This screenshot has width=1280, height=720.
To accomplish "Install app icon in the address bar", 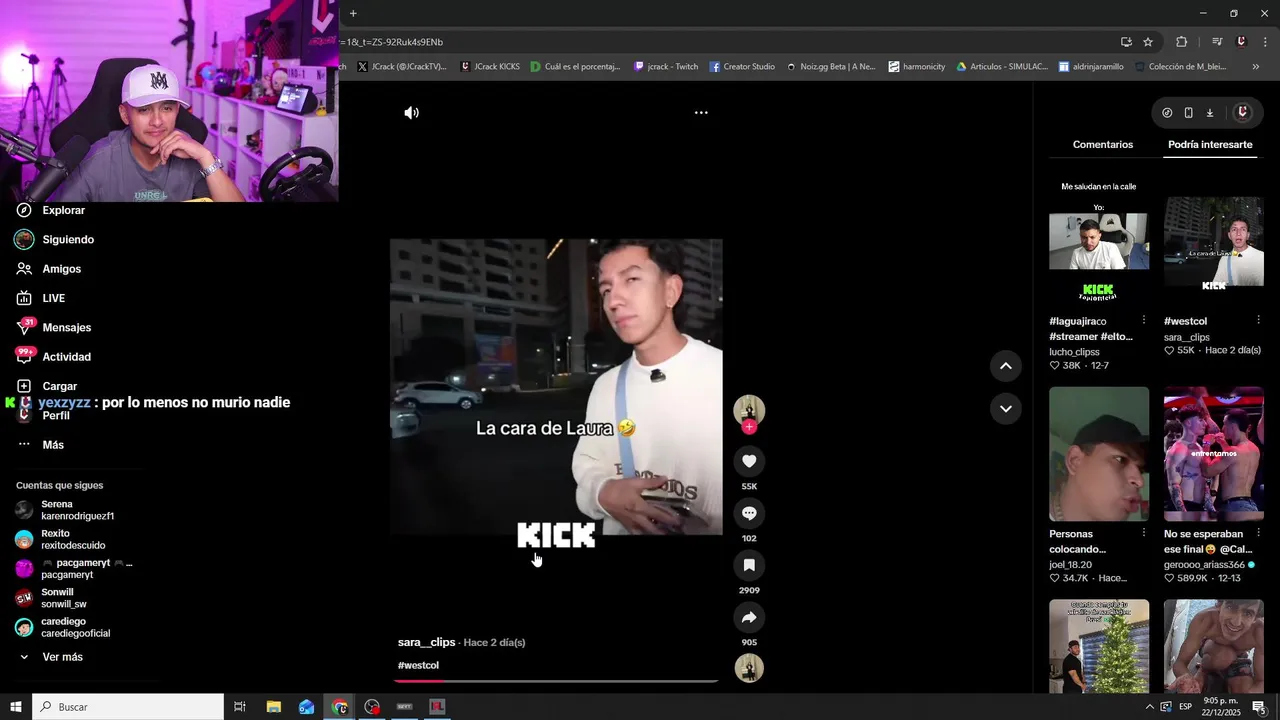I will point(1126,42).
